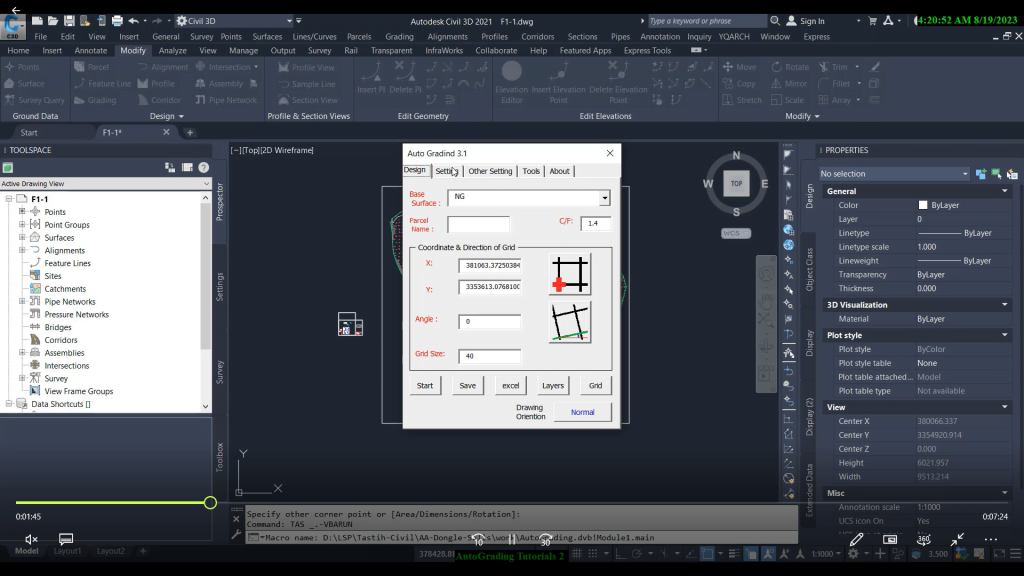Toggle video captions icon
This screenshot has height=576, width=1024.
coord(66,539)
